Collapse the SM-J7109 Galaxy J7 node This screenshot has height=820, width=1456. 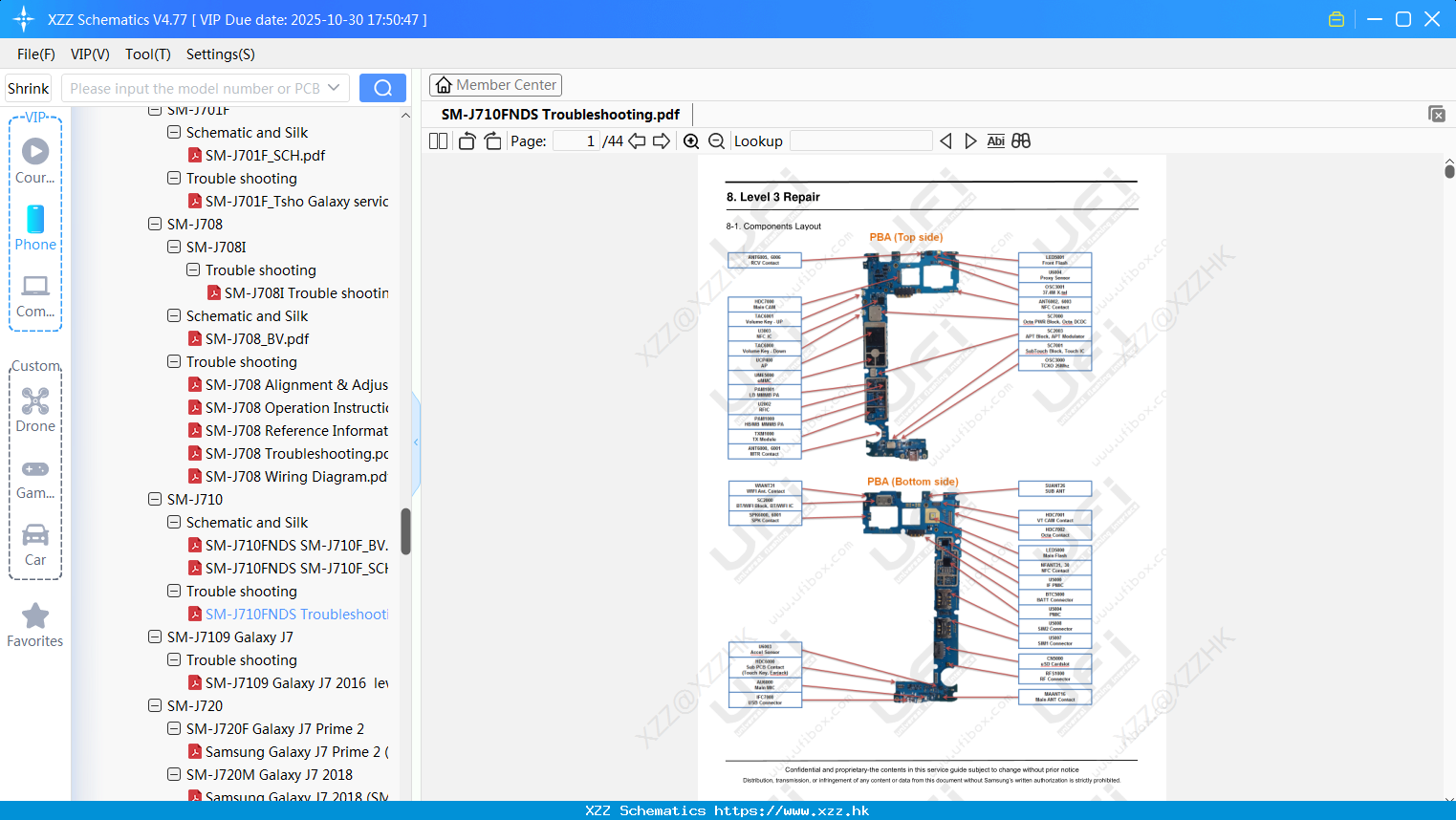(155, 637)
